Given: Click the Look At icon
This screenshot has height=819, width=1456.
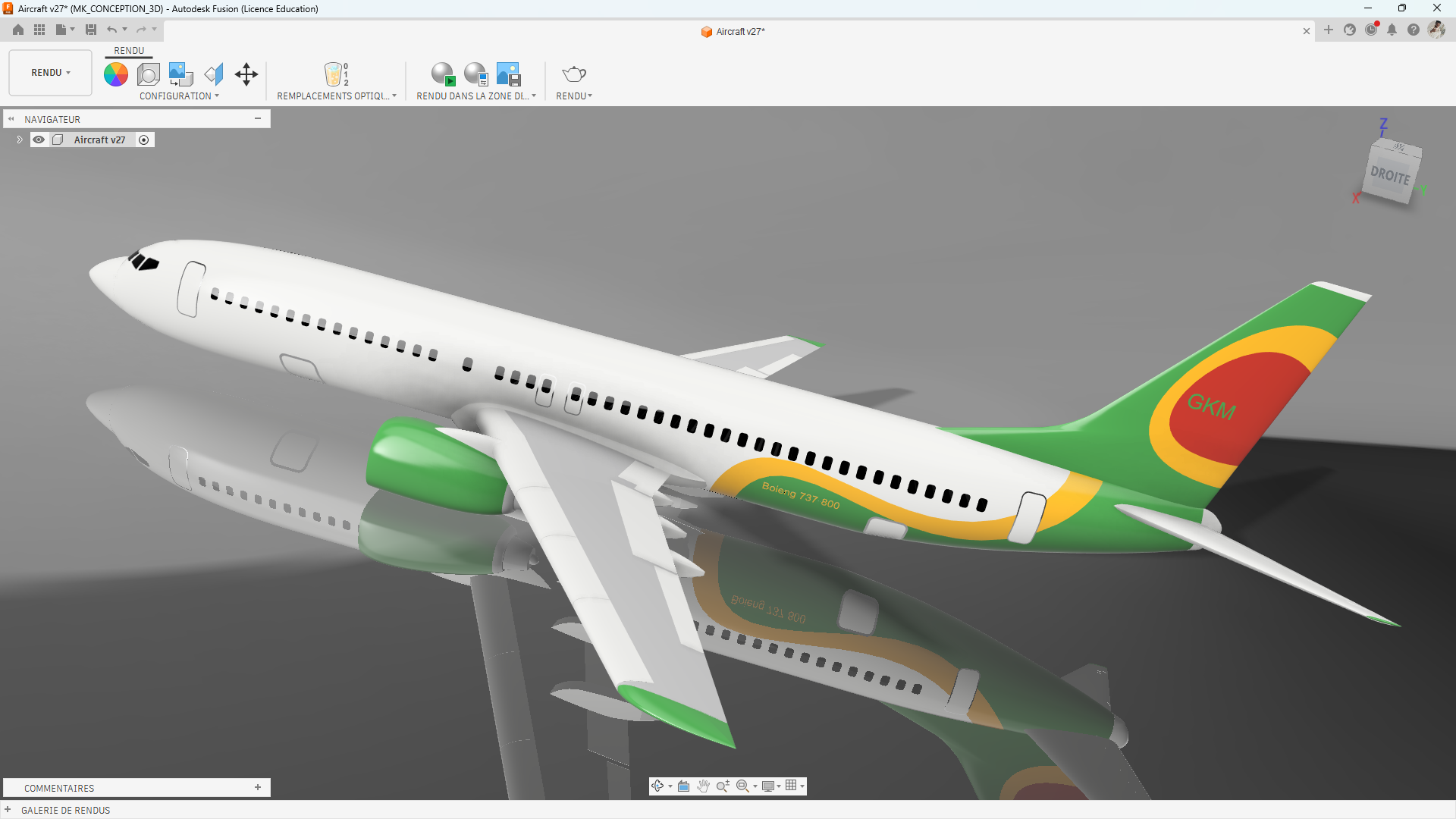Looking at the screenshot, I should [684, 786].
